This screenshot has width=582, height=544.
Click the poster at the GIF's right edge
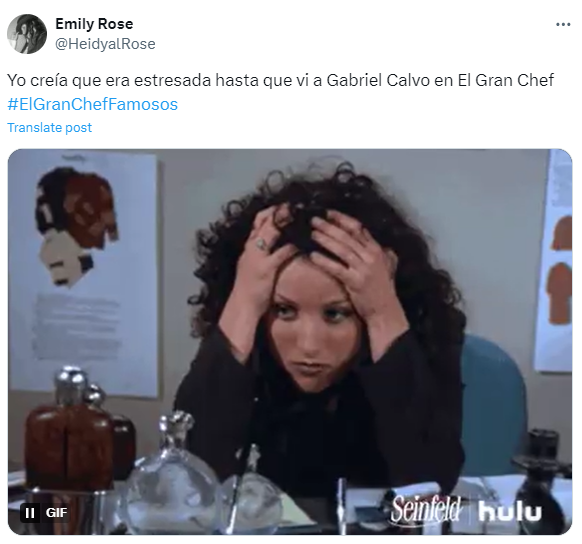554,260
